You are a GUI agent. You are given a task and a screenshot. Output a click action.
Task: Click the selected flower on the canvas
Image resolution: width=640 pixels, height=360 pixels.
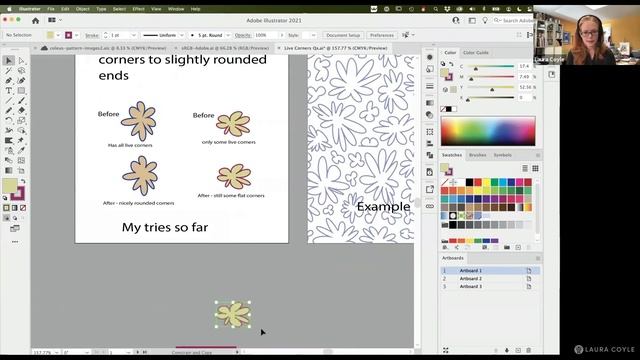pyautogui.click(x=233, y=314)
